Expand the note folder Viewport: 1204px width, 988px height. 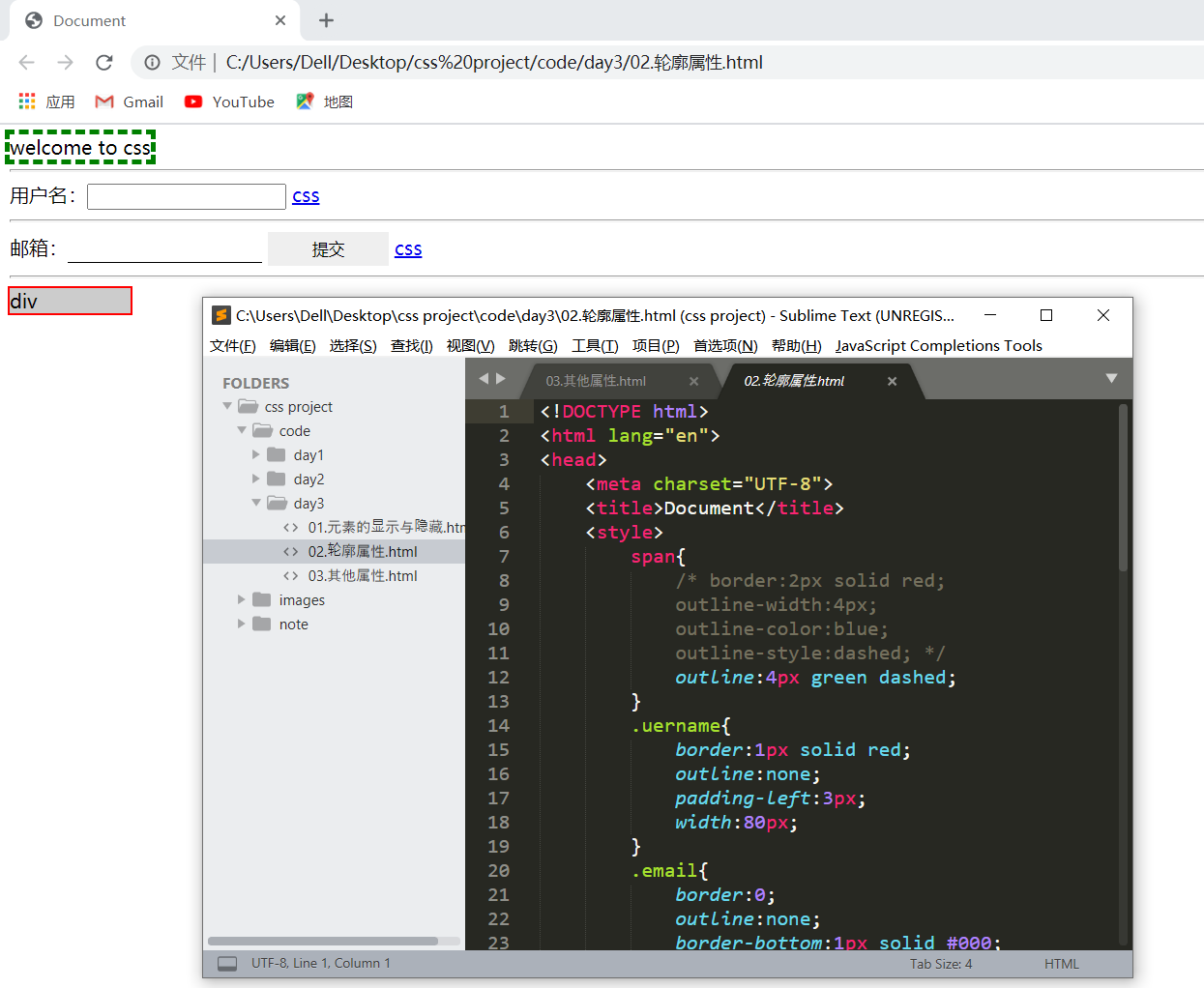[x=242, y=624]
